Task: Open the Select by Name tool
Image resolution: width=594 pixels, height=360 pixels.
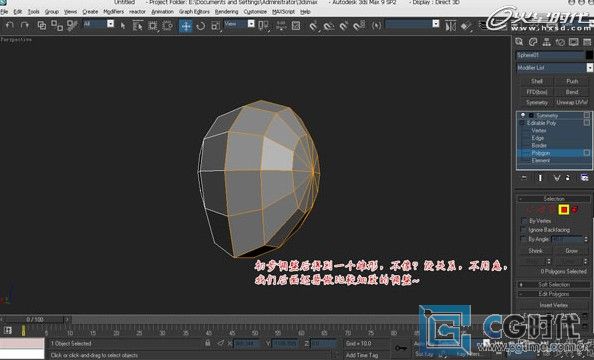Action: click(138, 25)
